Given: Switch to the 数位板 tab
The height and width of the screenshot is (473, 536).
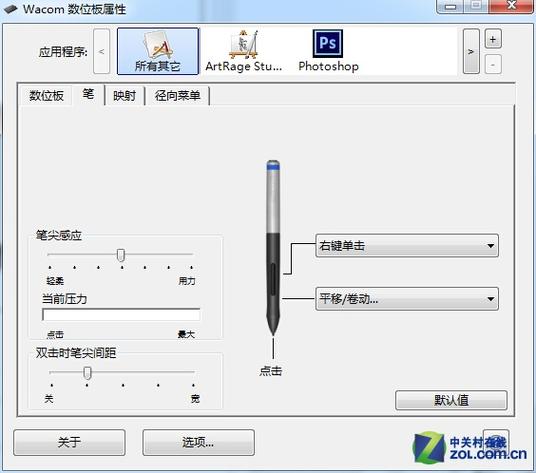Looking at the screenshot, I should [46, 96].
